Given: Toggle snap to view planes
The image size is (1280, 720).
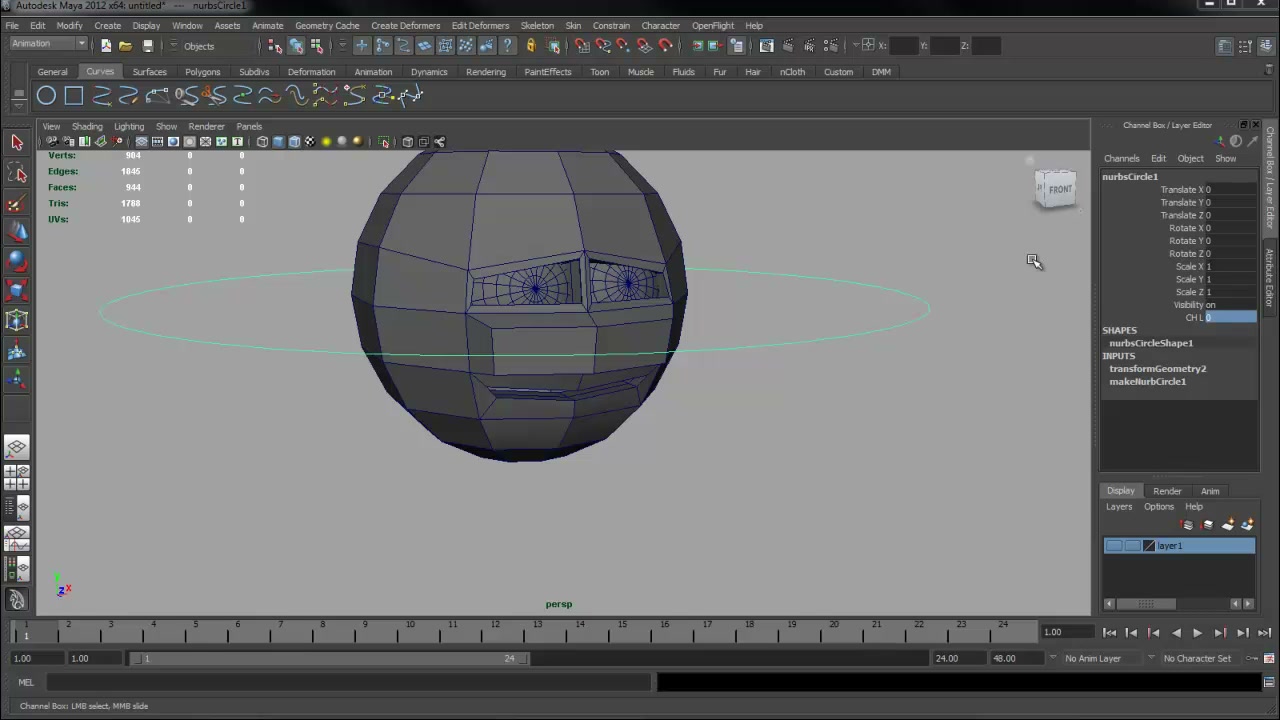Looking at the screenshot, I should click(x=645, y=45).
